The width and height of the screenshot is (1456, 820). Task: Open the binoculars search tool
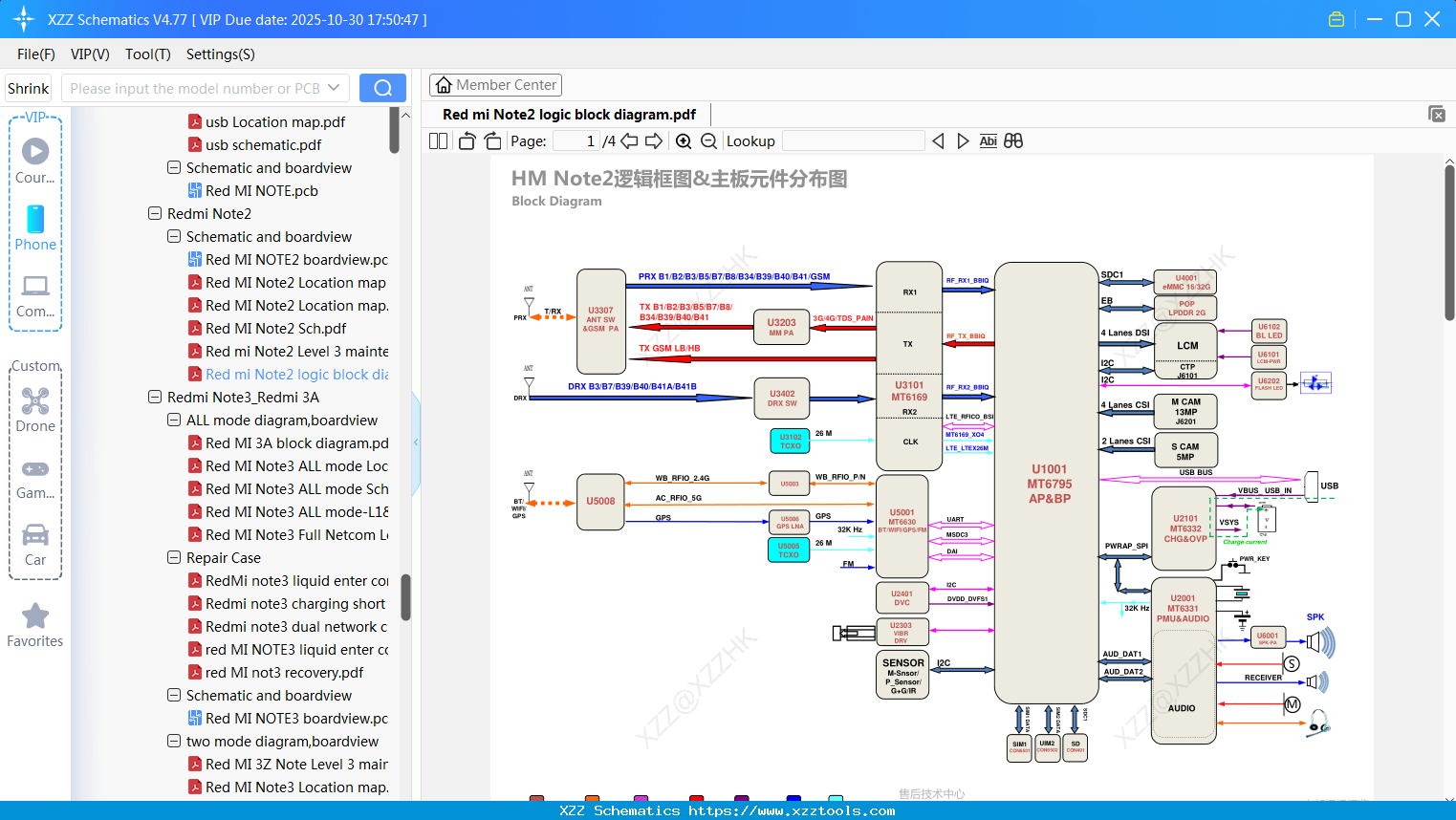point(1014,140)
